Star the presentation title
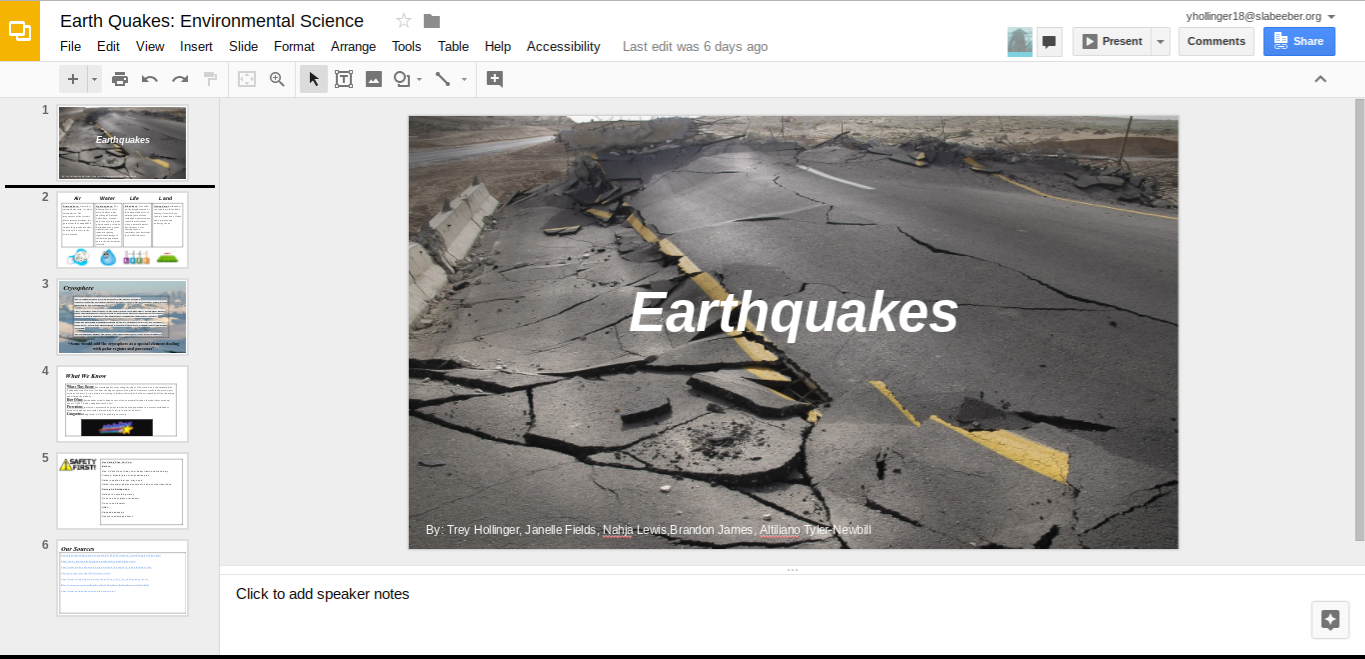 click(x=404, y=21)
